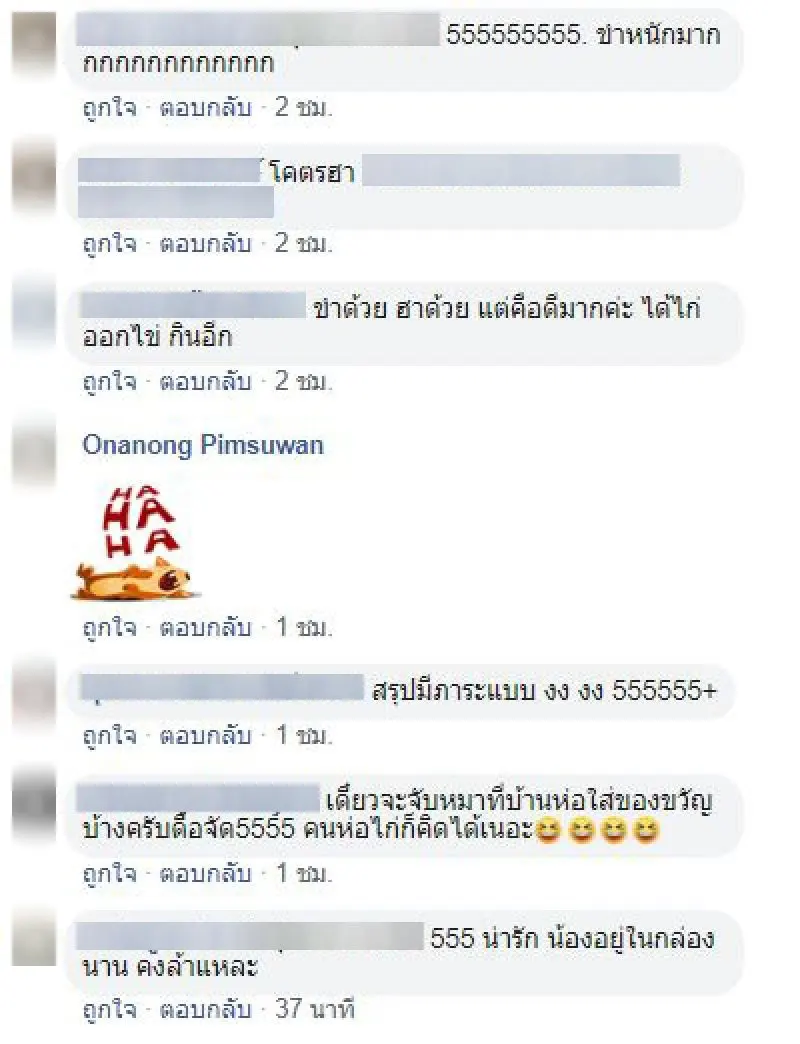Like the '555555555. ขำหนักมาก' comment
Screen dimensions: 800x1044
coord(110,107)
